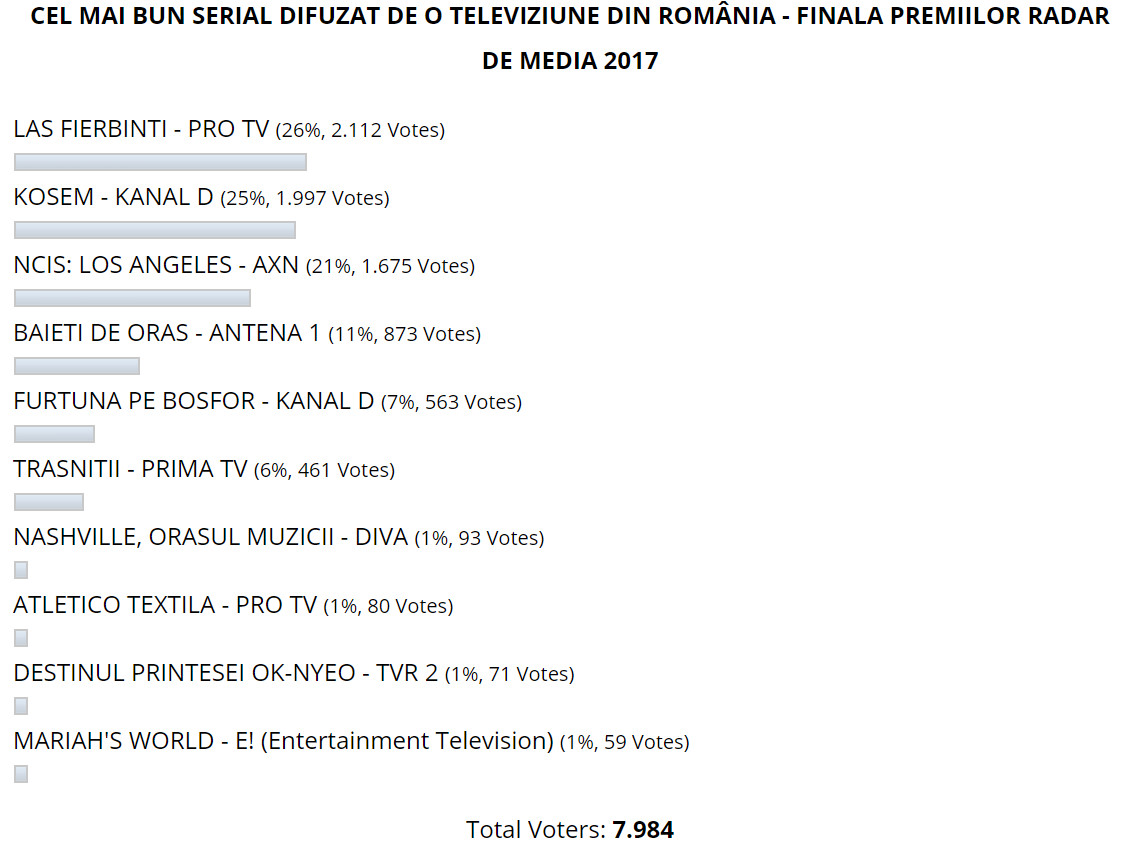Click the LAS FIERBINTI - PRO TV result bar
The height and width of the screenshot is (846, 1131).
point(160,162)
